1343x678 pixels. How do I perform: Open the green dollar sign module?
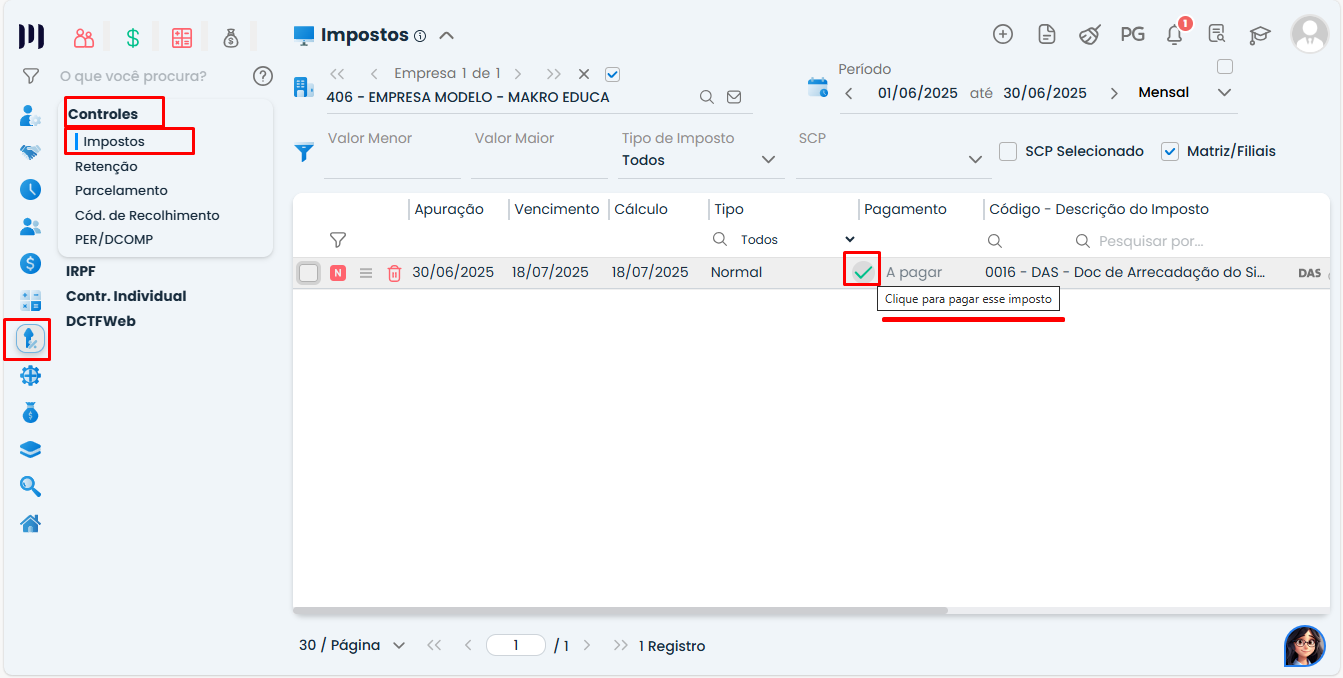point(132,38)
